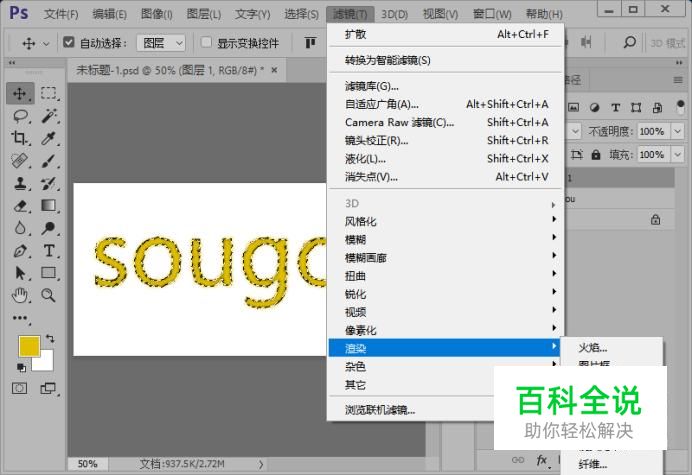Viewport: 692px width, 475px height.
Task: Click the link layers icon
Action: pos(518,460)
